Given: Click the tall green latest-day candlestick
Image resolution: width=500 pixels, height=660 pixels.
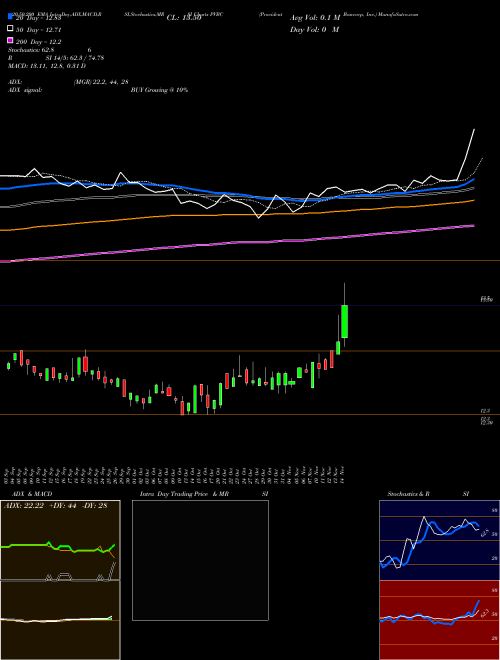Looking at the screenshot, I should [345, 321].
